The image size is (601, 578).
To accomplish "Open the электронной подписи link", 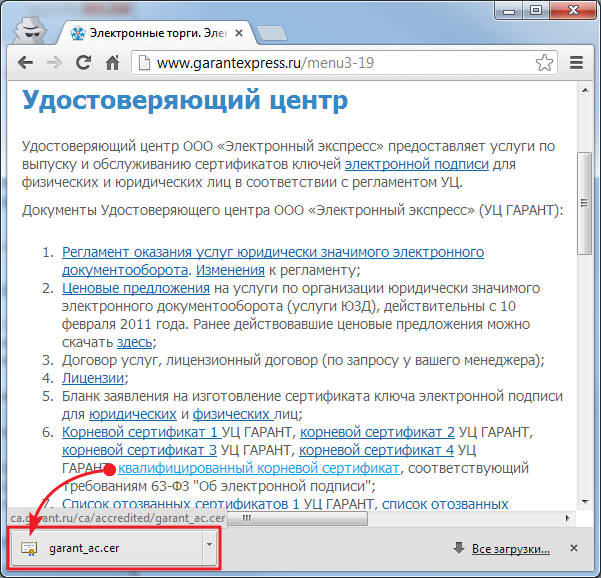I will point(417,164).
